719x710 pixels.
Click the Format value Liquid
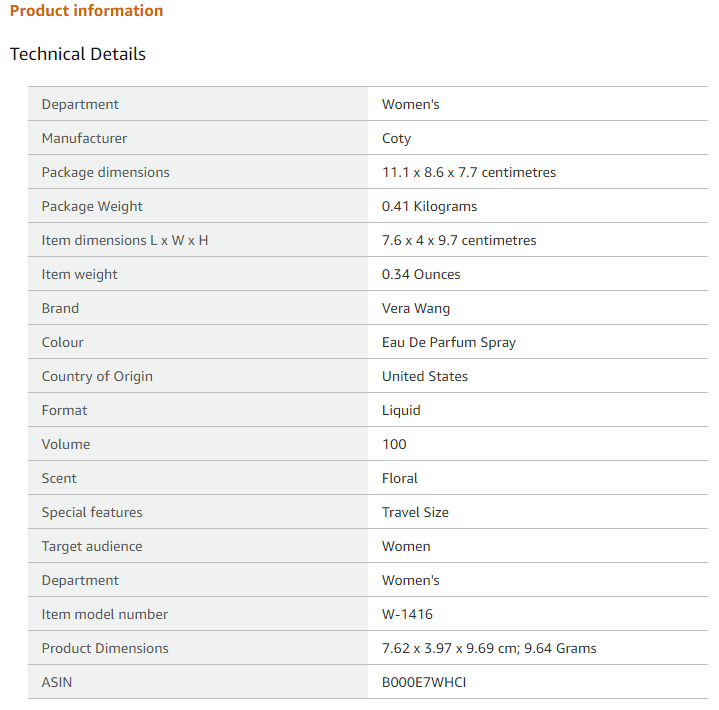click(401, 410)
